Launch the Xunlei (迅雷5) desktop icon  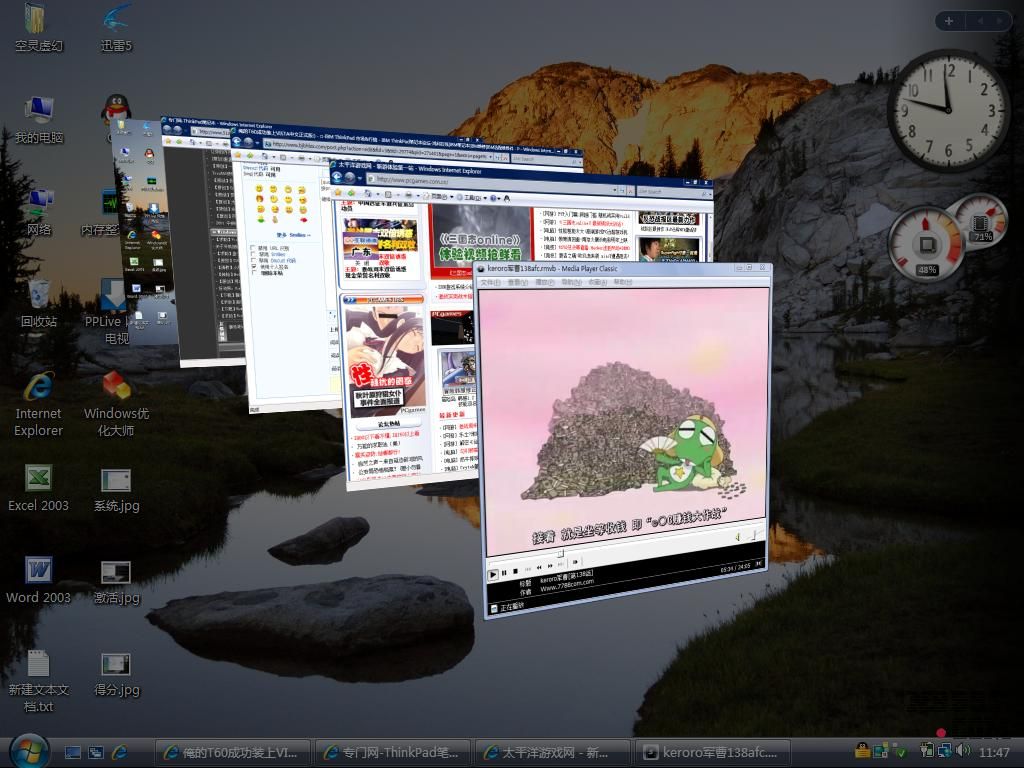[x=116, y=19]
